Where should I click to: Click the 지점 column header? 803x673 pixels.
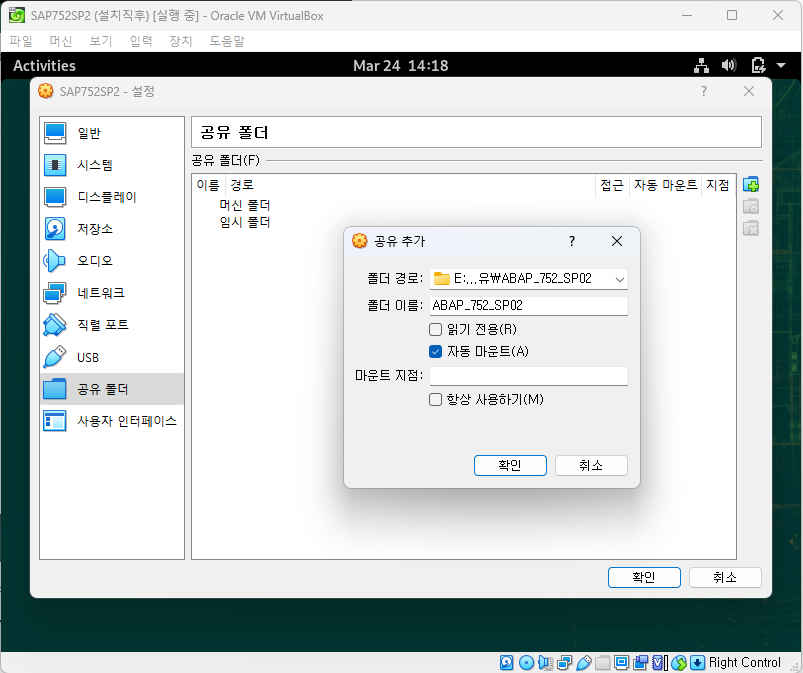tap(717, 185)
